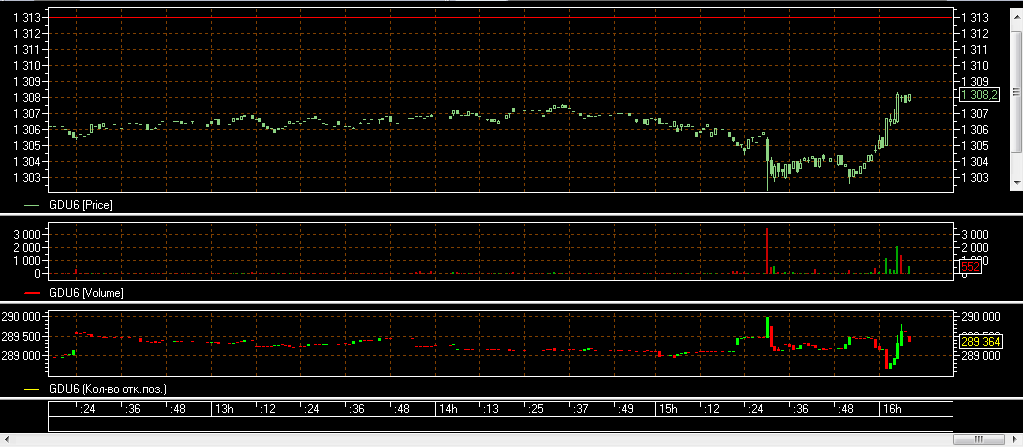Click the green line icon beside GDU6 [Price]
1023x447 pixels.
(x=31, y=206)
